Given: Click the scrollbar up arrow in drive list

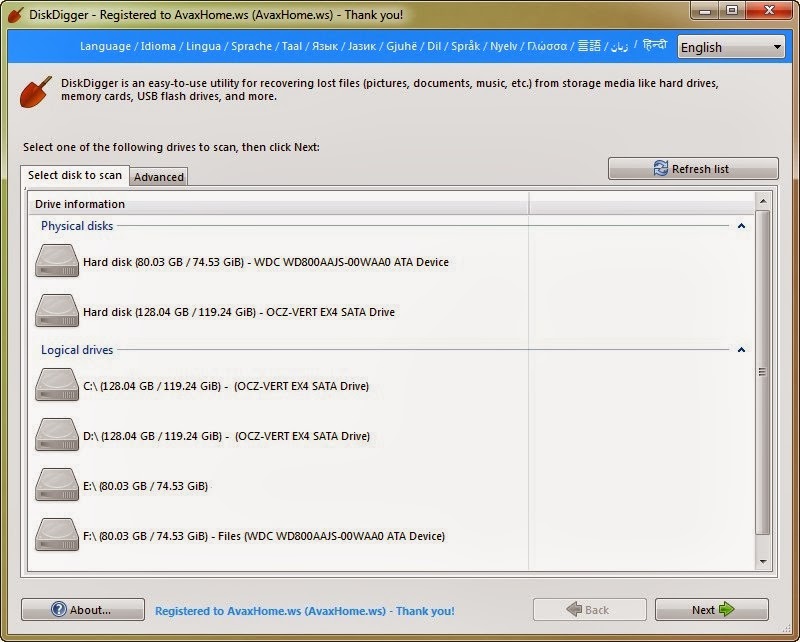Looking at the screenshot, I should point(763,202).
